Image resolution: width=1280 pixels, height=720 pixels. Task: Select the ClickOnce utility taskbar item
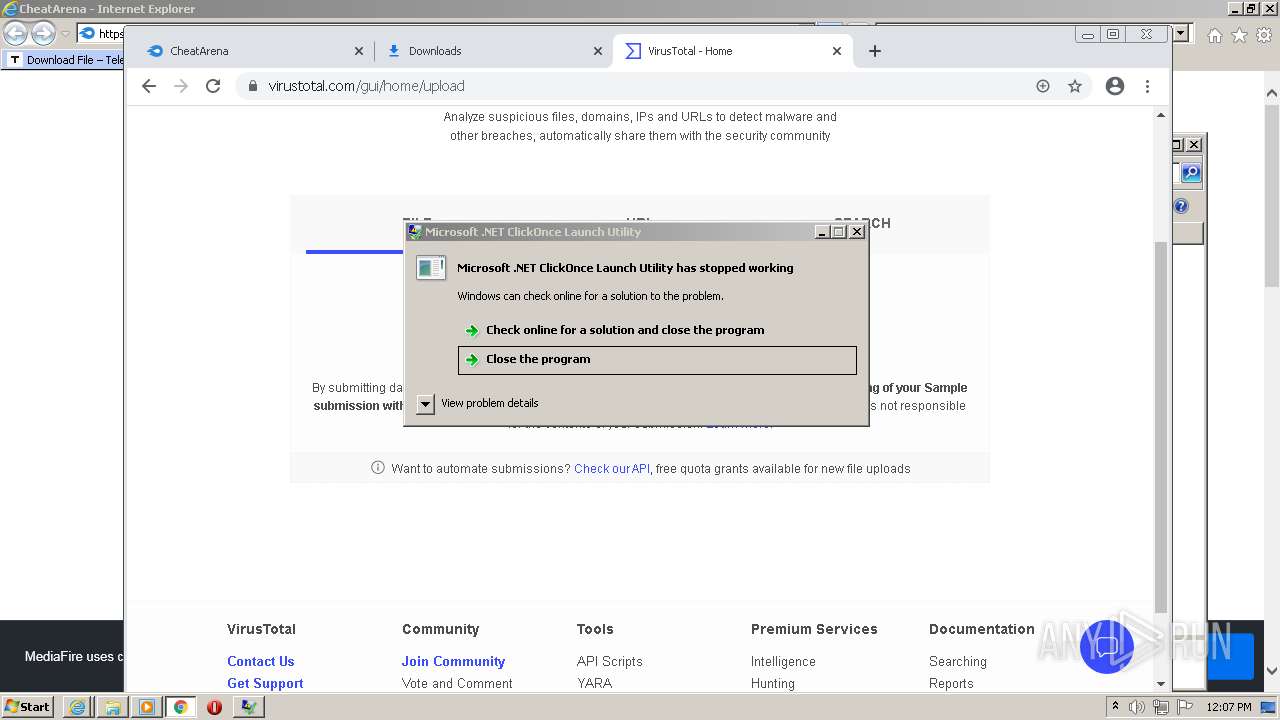click(248, 707)
